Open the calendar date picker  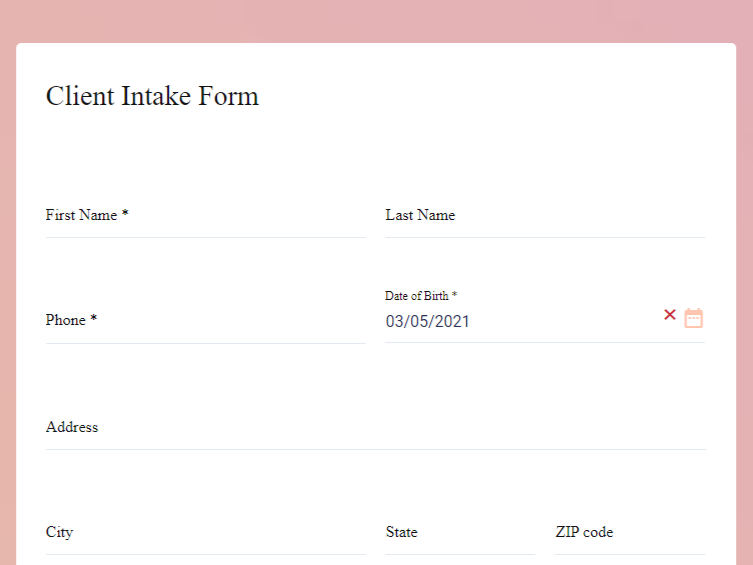click(694, 318)
